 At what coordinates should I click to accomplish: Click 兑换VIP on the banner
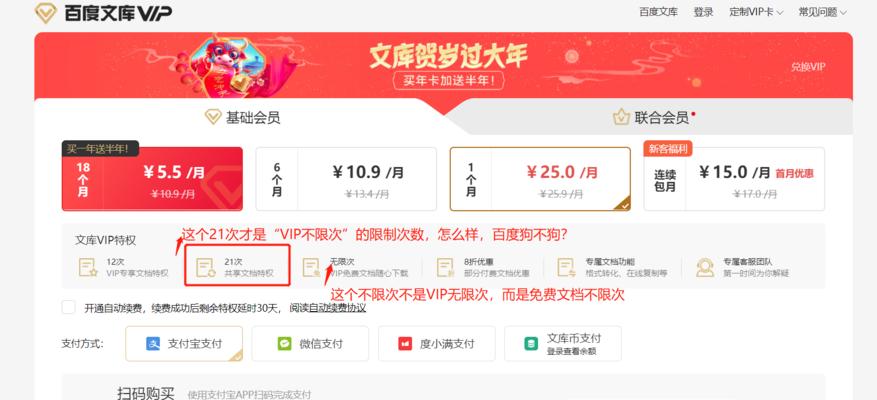click(808, 67)
